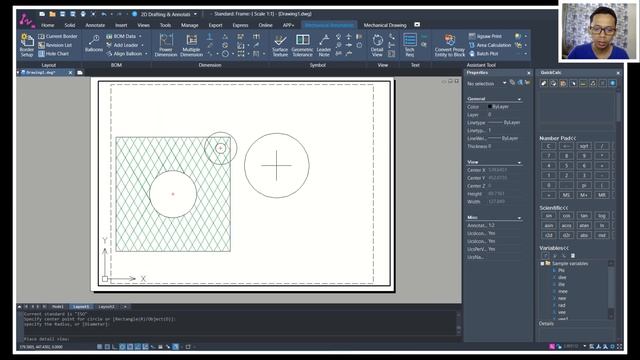The width and height of the screenshot is (640, 360).
Task: Click the small hatched detail circle in drawing
Action: click(220, 148)
